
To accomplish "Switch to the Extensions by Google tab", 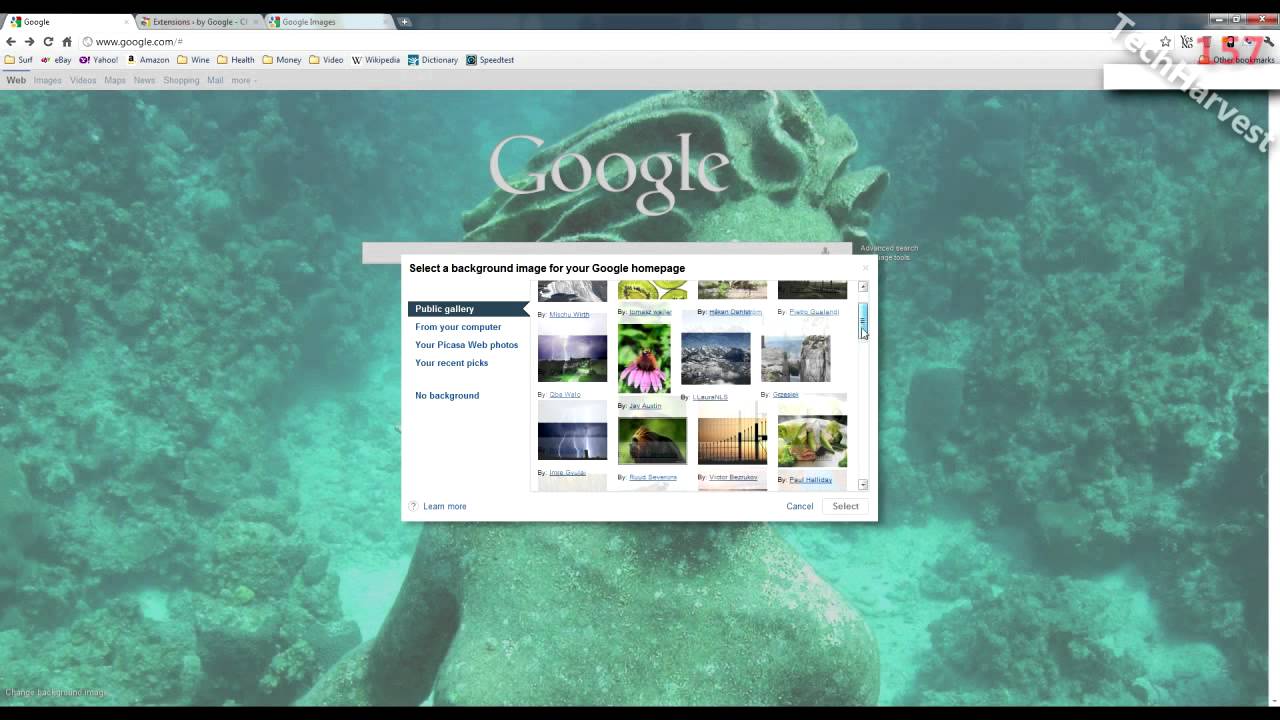I will [x=200, y=22].
